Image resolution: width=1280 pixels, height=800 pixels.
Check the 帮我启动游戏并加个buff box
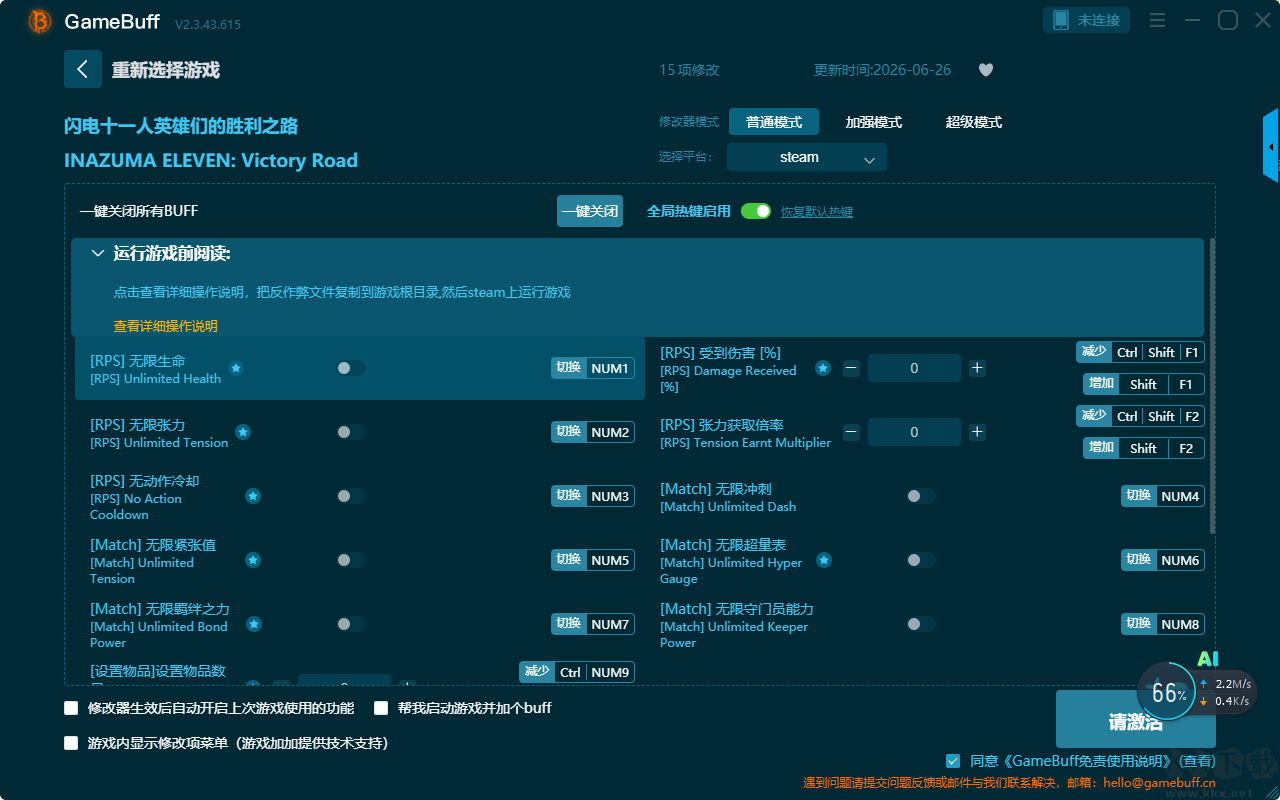[x=381, y=708]
